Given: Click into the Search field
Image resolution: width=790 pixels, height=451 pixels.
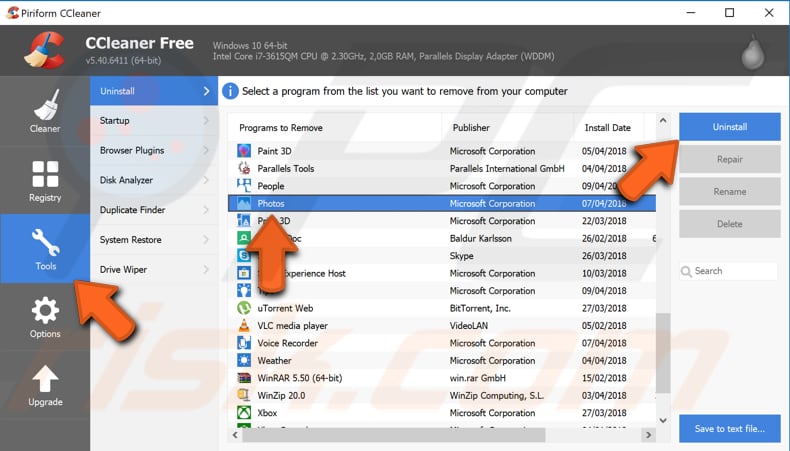Looking at the screenshot, I should [x=729, y=271].
